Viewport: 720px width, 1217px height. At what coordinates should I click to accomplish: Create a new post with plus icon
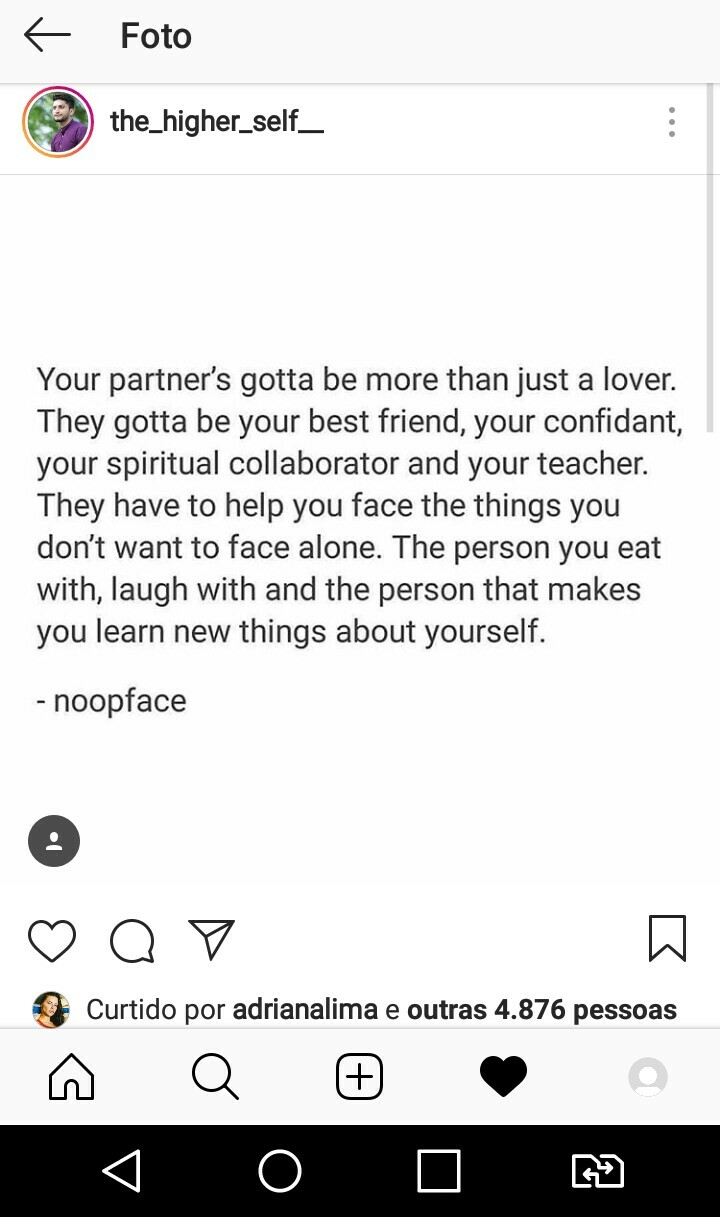click(x=359, y=1077)
